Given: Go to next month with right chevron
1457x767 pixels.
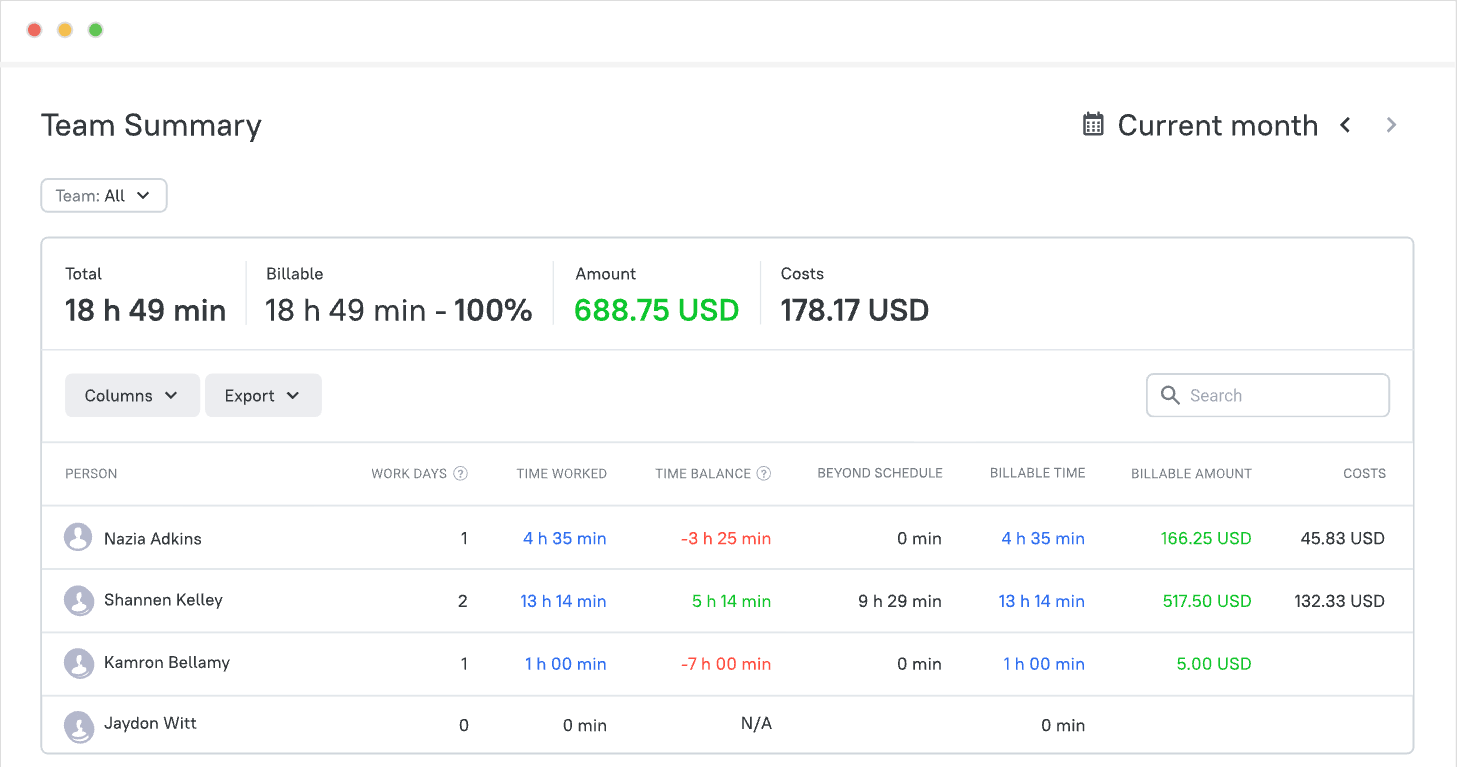Looking at the screenshot, I should (1391, 125).
